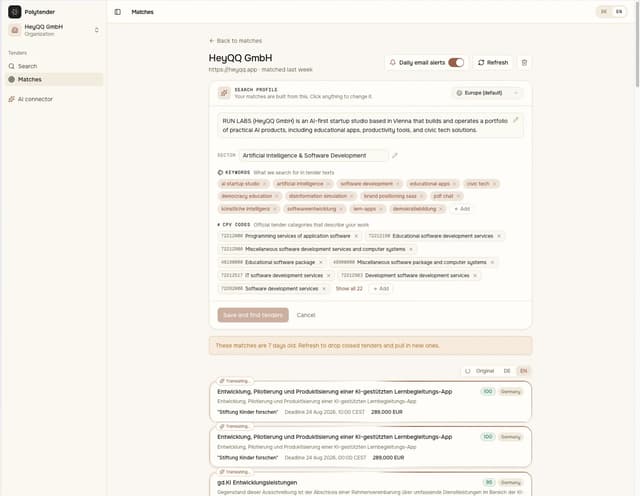Expand CPV codes with Show all 22
The width and height of the screenshot is (640, 496).
349,289
